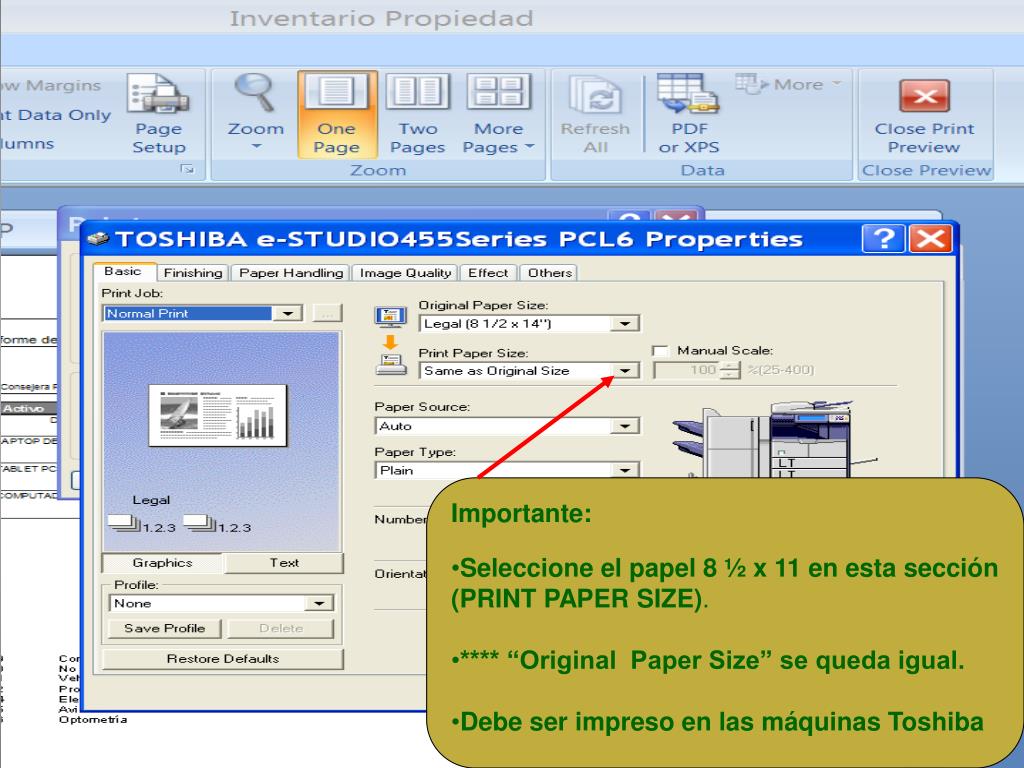Open the Profile dropdown

(319, 603)
